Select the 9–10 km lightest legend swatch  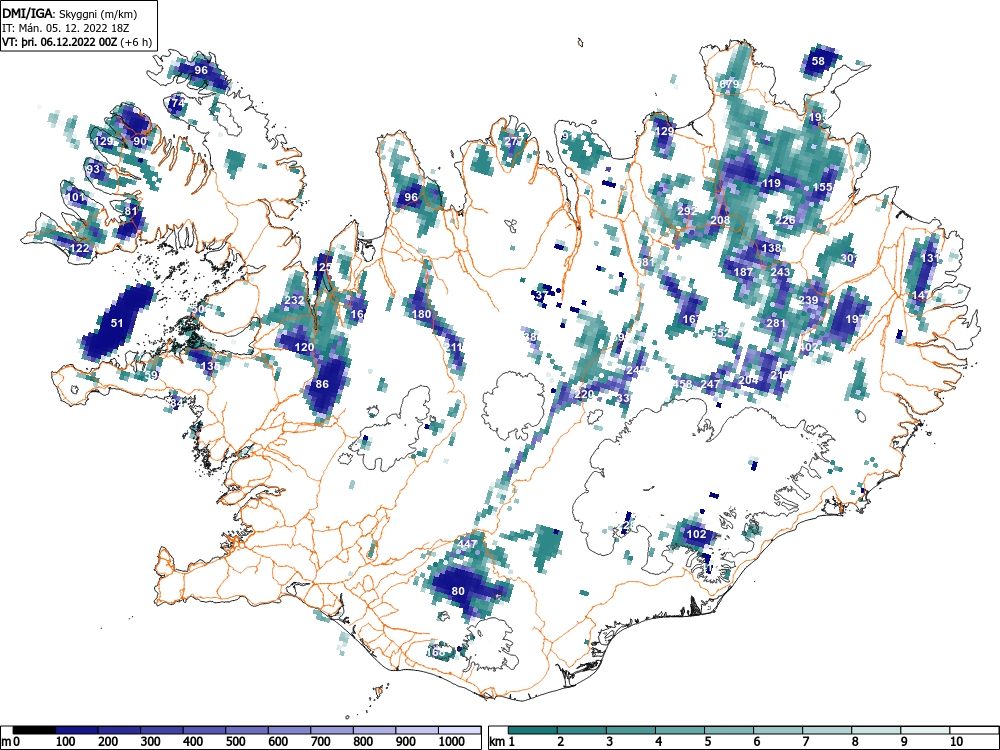tap(925, 730)
